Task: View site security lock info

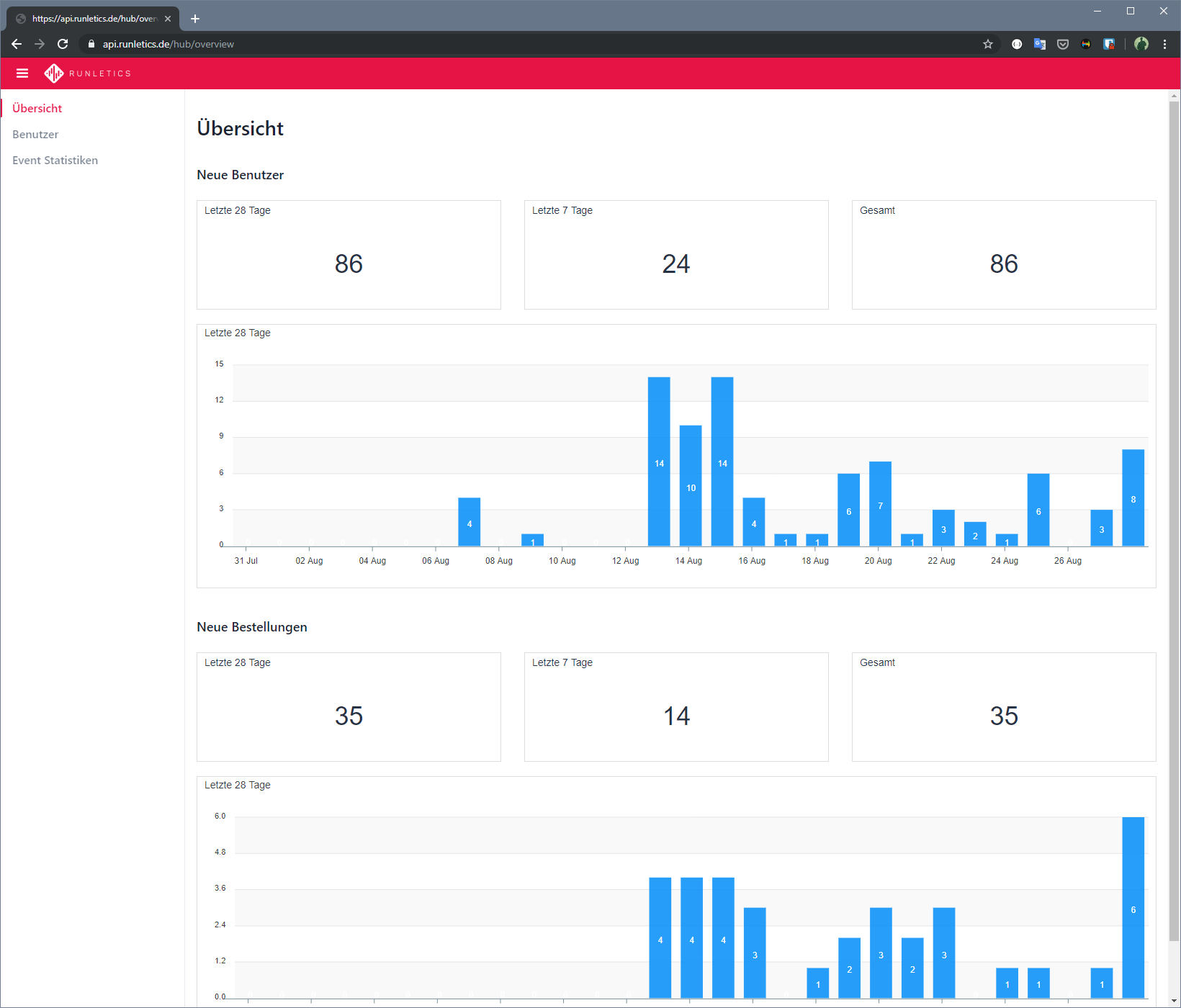Action: click(91, 44)
